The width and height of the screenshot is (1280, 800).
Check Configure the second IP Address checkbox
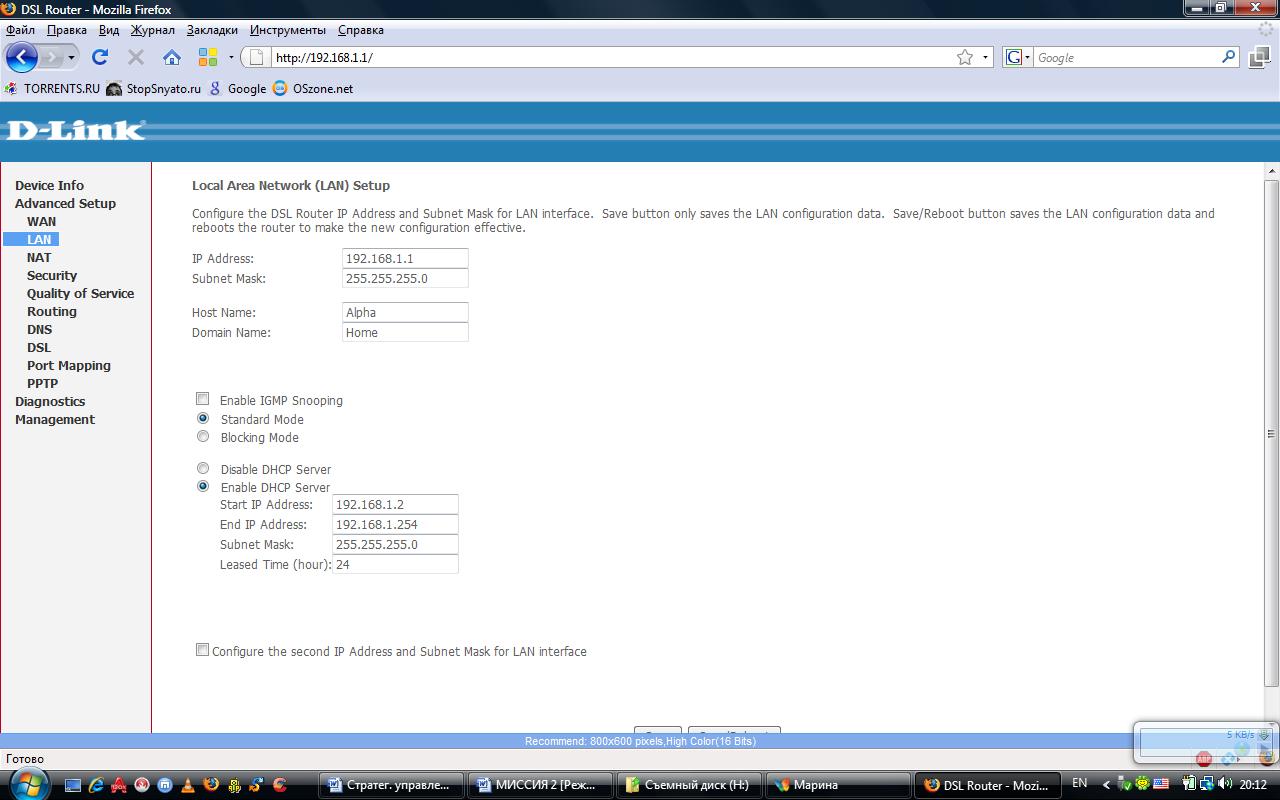[203, 650]
